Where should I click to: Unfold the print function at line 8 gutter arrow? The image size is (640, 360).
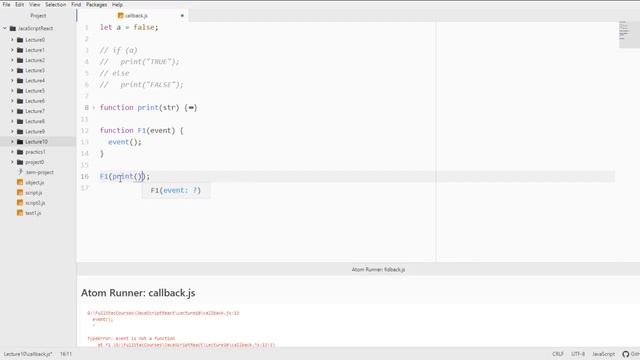tap(93, 108)
